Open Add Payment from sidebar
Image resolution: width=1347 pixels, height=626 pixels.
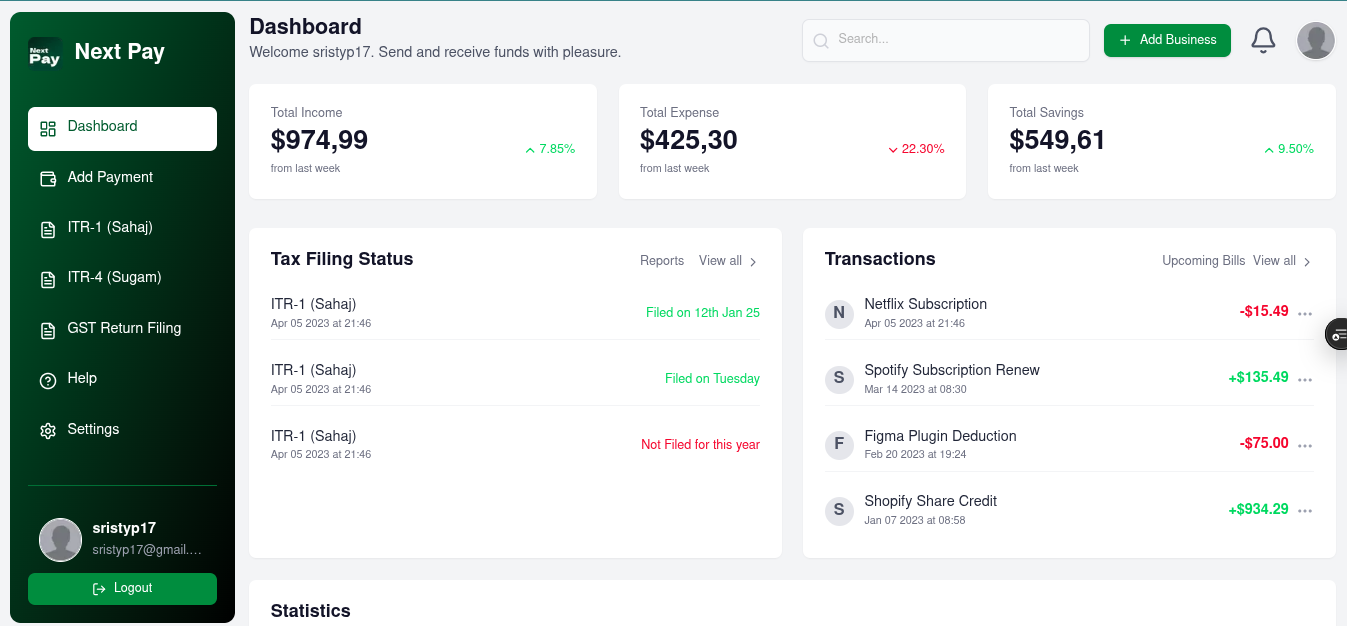coord(110,178)
